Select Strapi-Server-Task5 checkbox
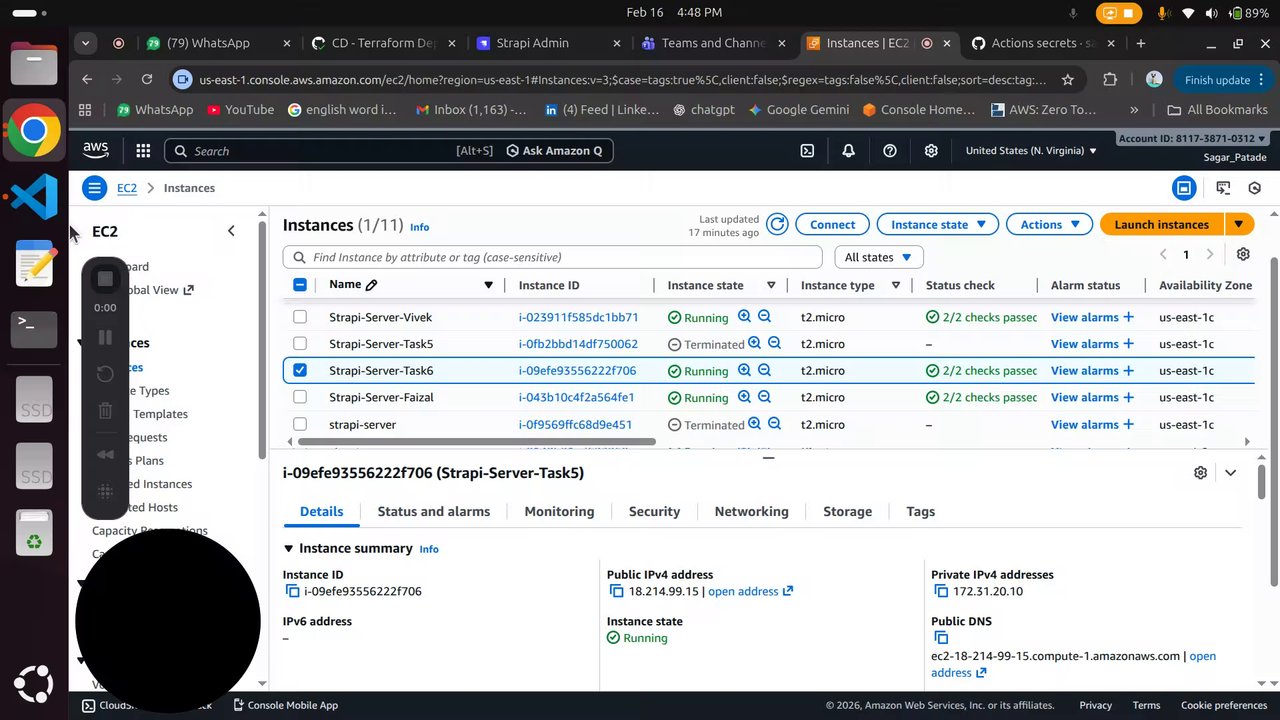1280x720 pixels. click(x=300, y=344)
